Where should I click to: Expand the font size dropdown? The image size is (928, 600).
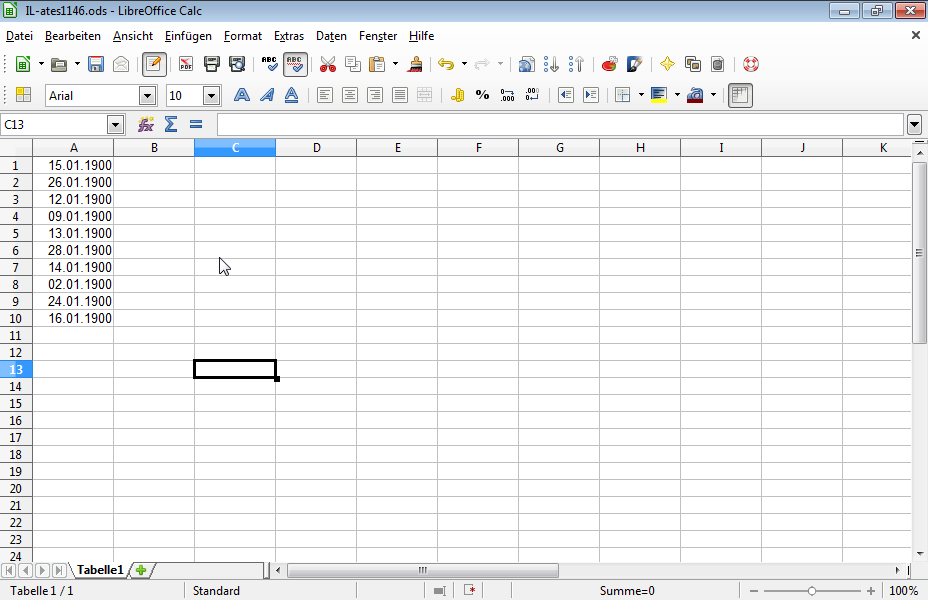click(x=211, y=95)
